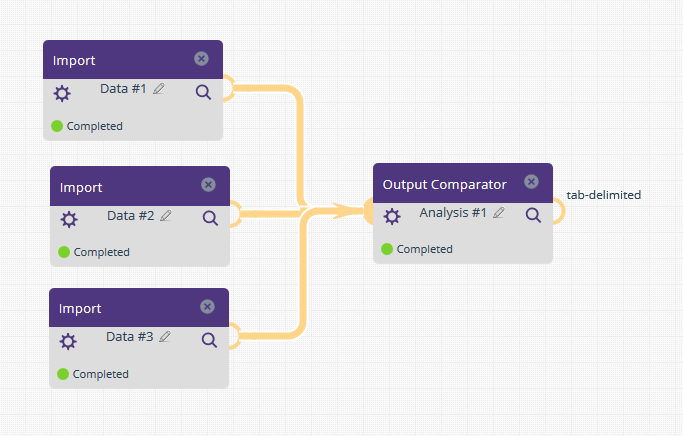This screenshot has height=436, width=683.
Task: Select the Data #1 output connector
Action: click(229, 88)
